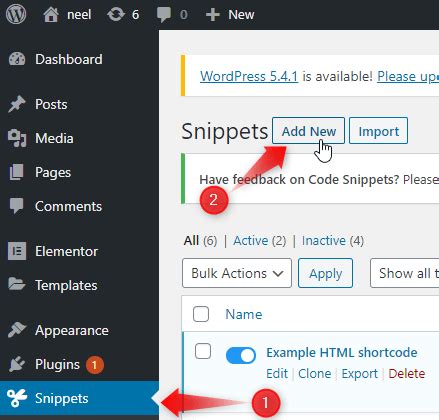This screenshot has width=439, height=420.
Task: Click the Posts pushpin icon
Action: pyautogui.click(x=17, y=104)
